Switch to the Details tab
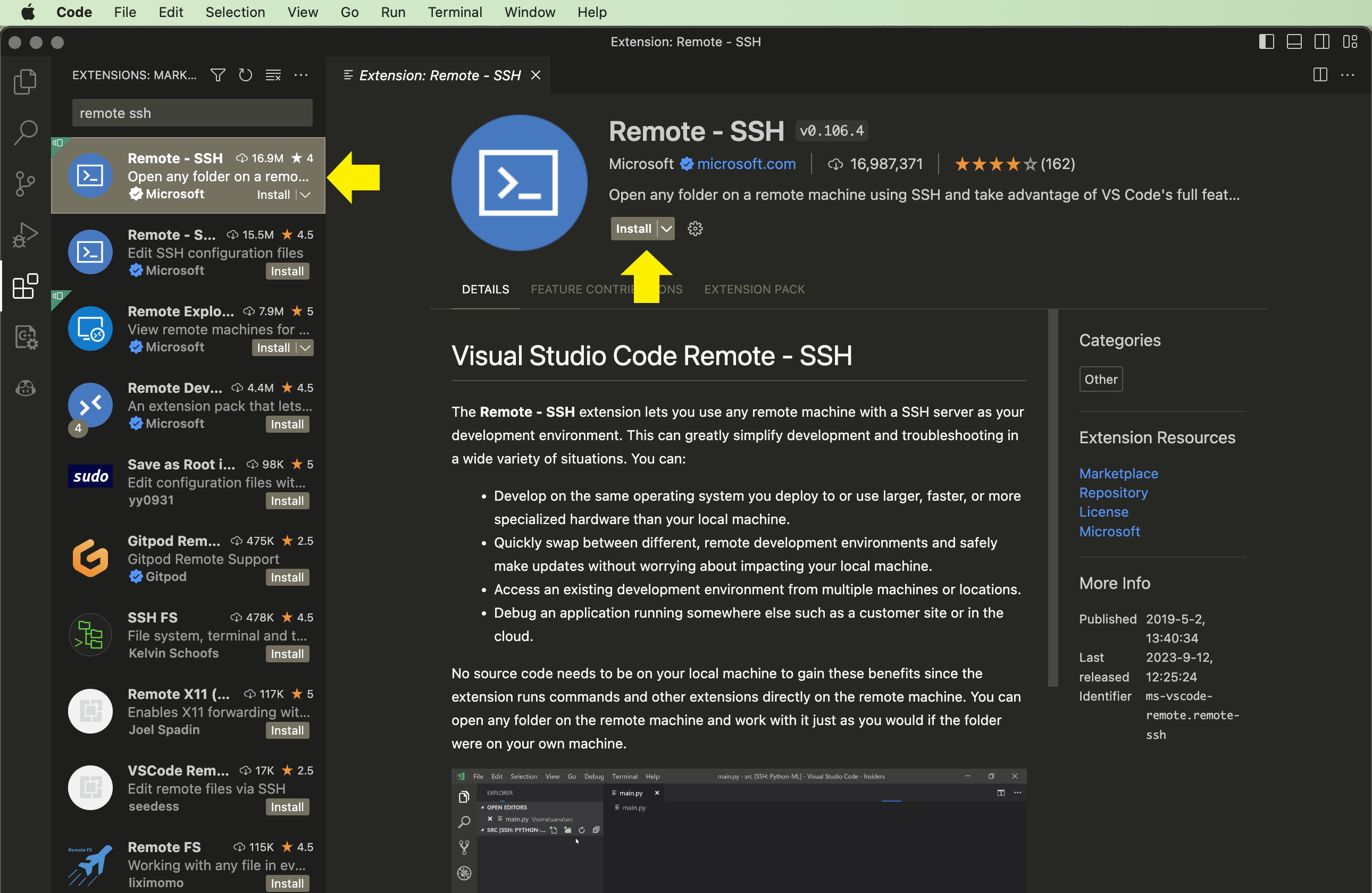This screenshot has width=1372, height=893. click(486, 289)
